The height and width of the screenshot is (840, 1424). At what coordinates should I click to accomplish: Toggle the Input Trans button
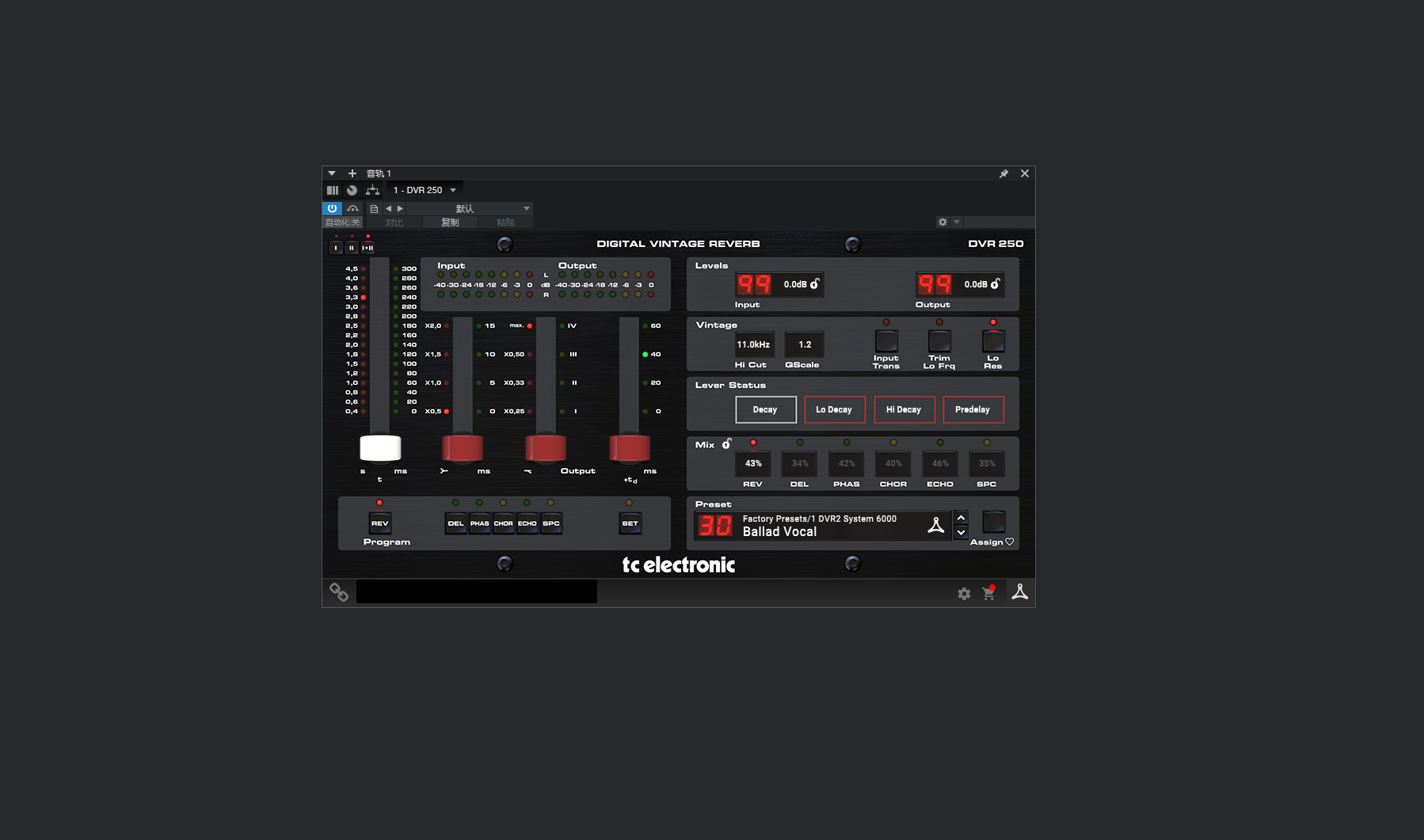tap(886, 342)
